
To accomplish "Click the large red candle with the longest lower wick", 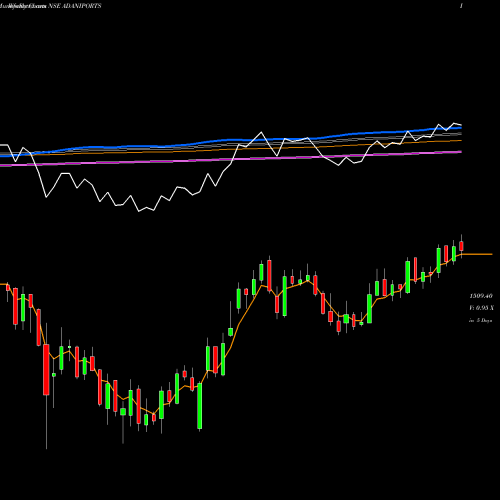I will [x=46, y=370].
